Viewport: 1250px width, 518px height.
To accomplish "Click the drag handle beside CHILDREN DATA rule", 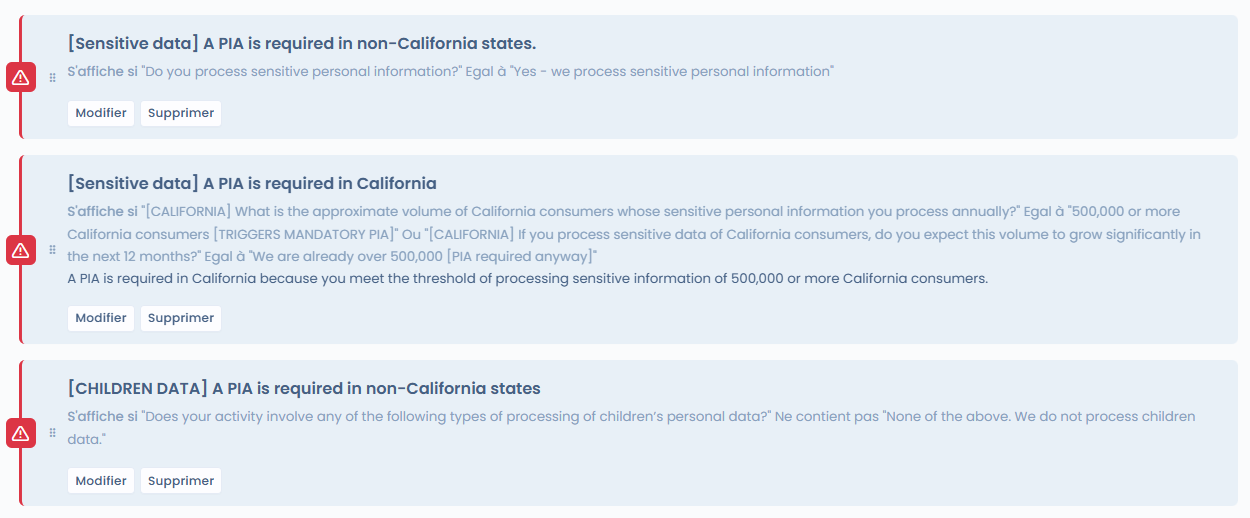I will click(x=53, y=433).
